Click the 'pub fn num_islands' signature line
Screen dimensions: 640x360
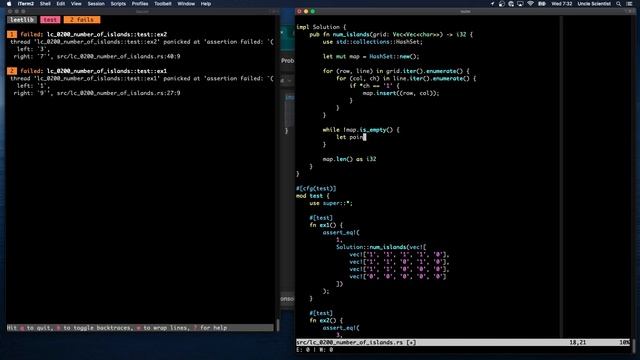(391, 34)
